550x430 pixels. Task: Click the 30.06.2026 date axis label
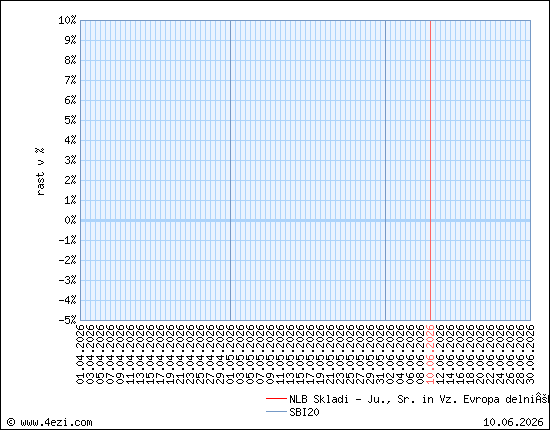(530, 354)
